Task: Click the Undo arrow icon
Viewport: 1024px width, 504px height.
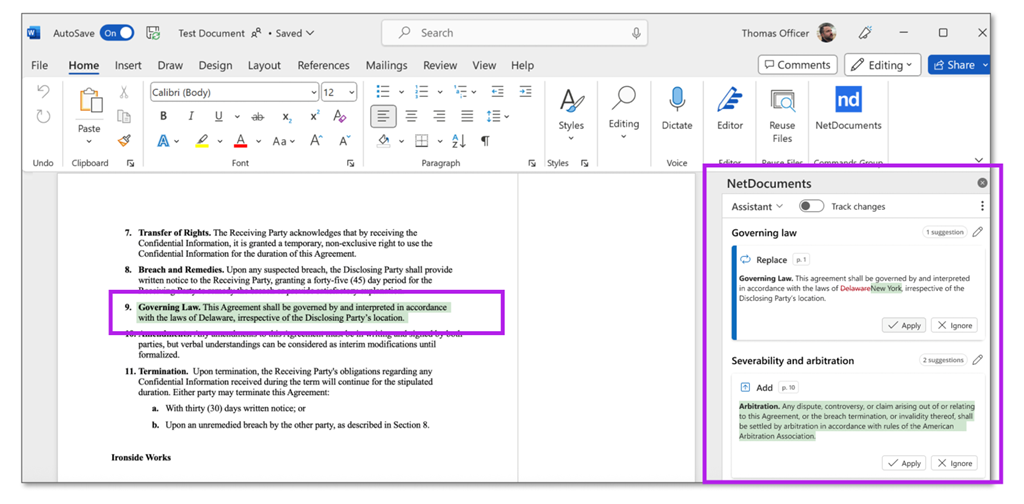Action: tap(43, 92)
